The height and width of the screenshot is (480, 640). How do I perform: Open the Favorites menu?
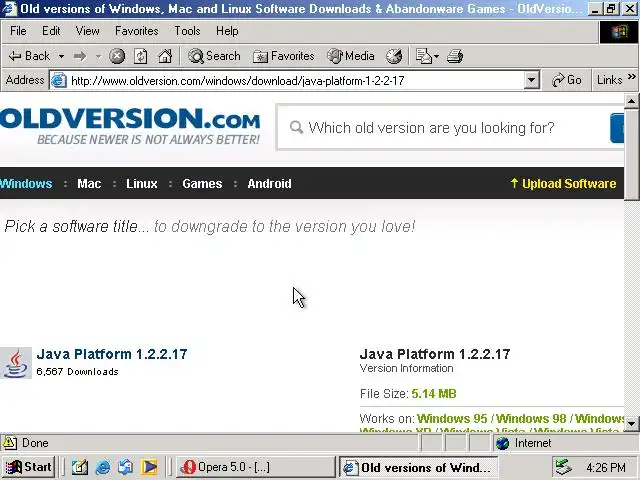point(136,31)
